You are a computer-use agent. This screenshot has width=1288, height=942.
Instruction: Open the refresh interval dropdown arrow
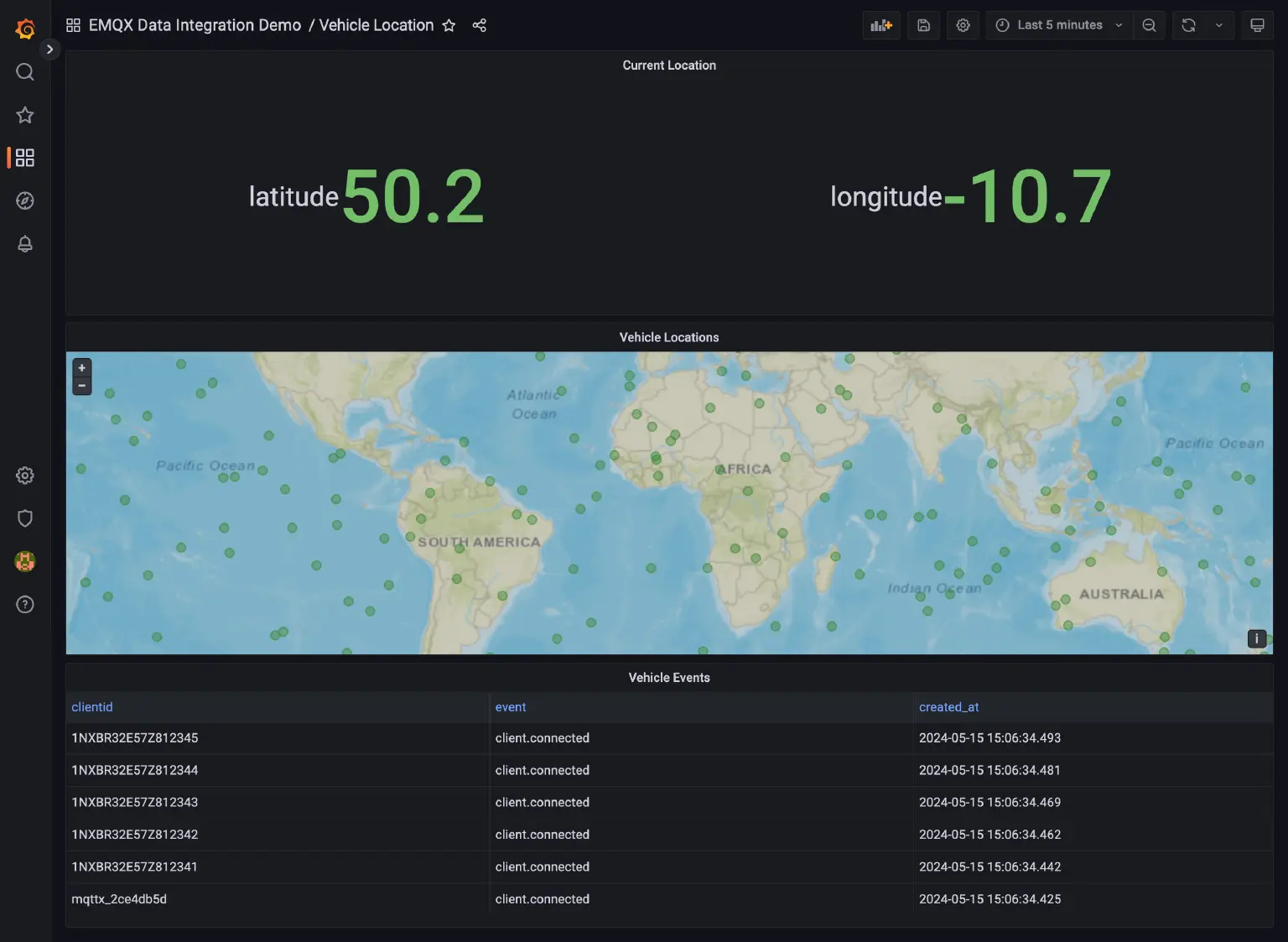coord(1218,25)
